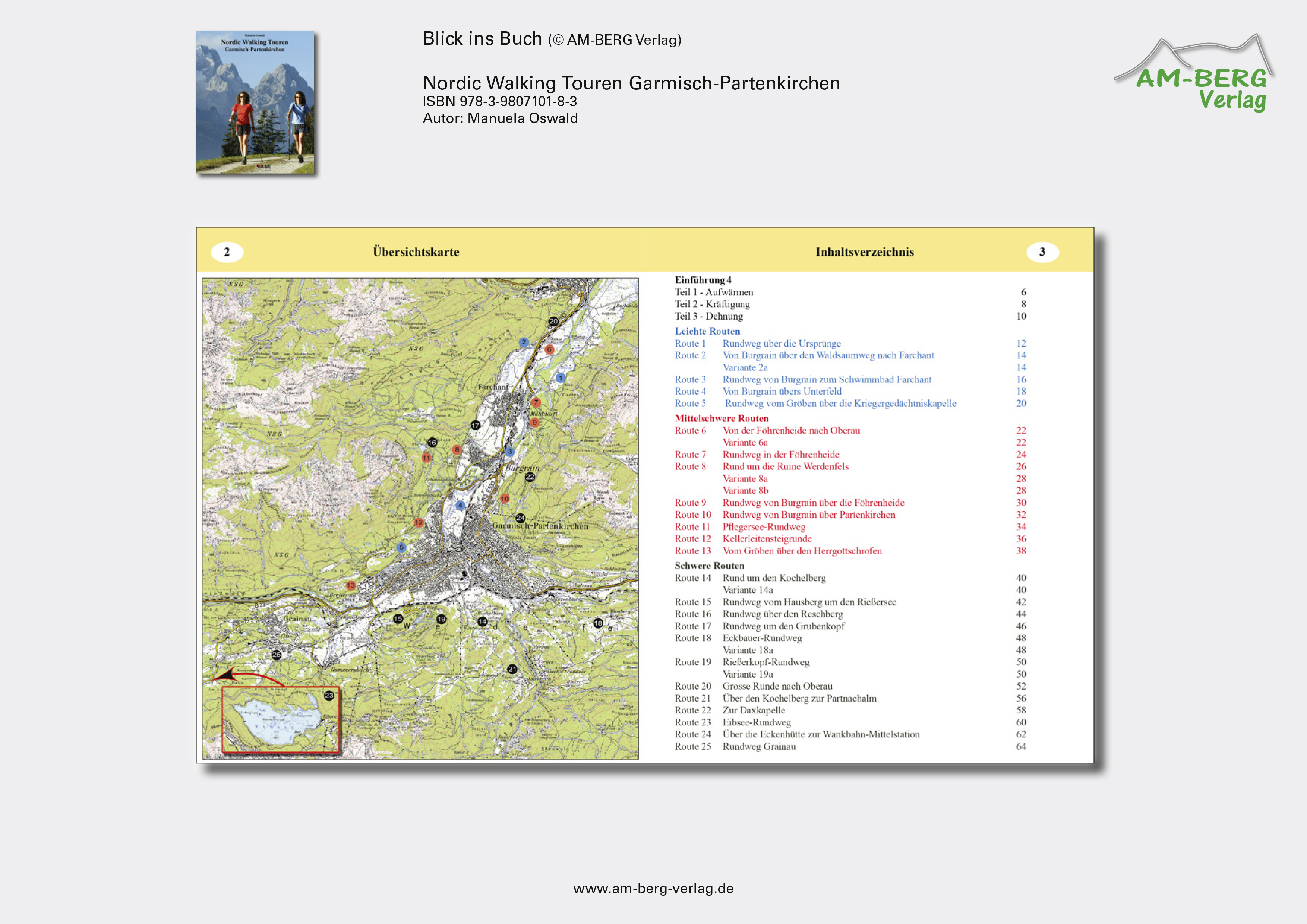This screenshot has width=1307, height=924.
Task: Click black map marker 22
Action: click(x=530, y=477)
